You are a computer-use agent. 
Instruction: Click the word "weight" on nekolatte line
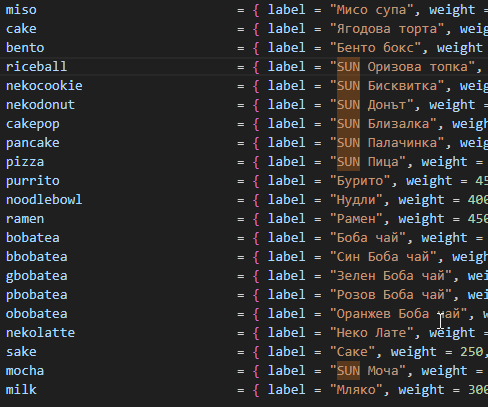coord(452,333)
